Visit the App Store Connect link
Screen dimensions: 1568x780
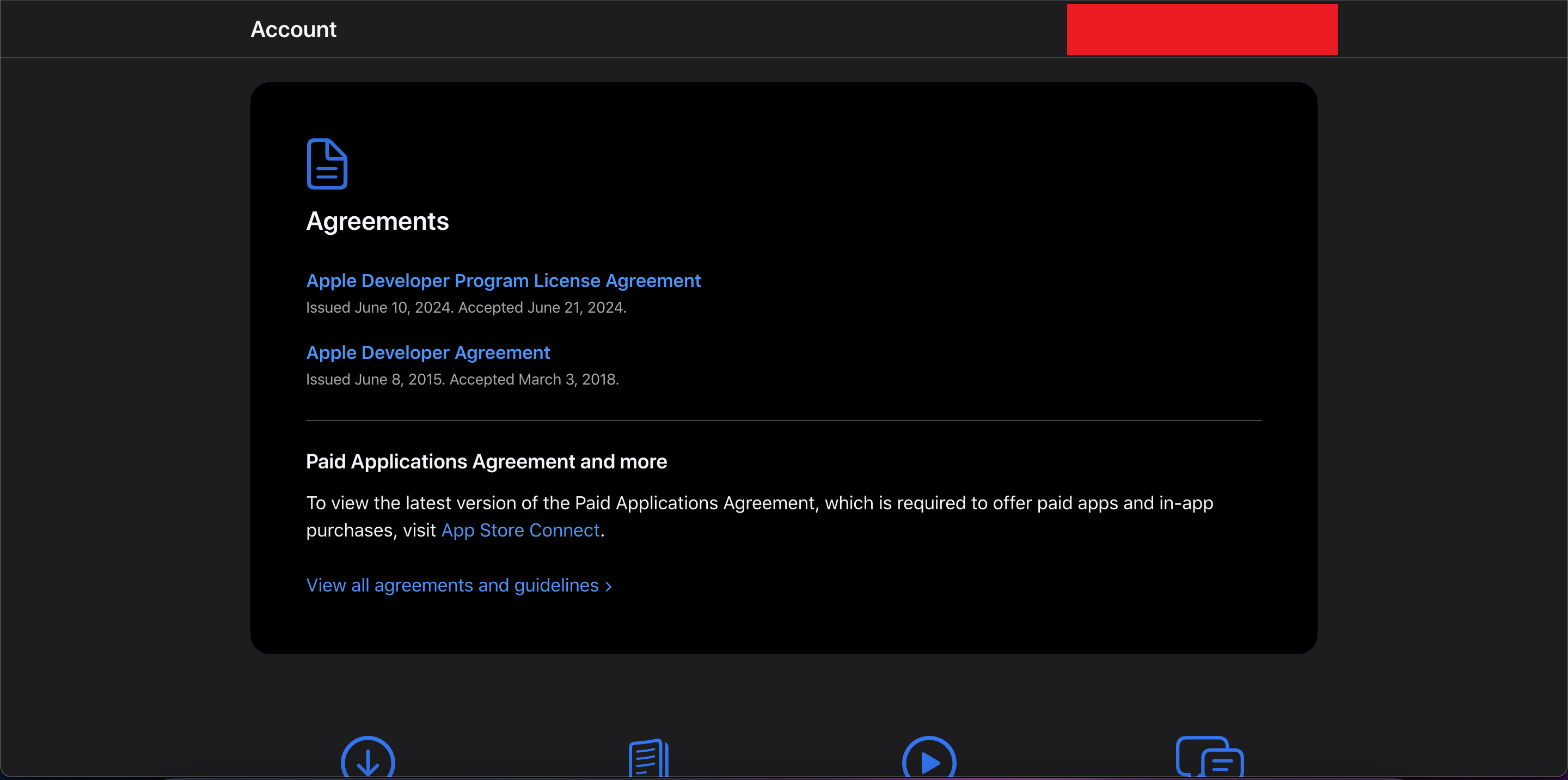(520, 531)
